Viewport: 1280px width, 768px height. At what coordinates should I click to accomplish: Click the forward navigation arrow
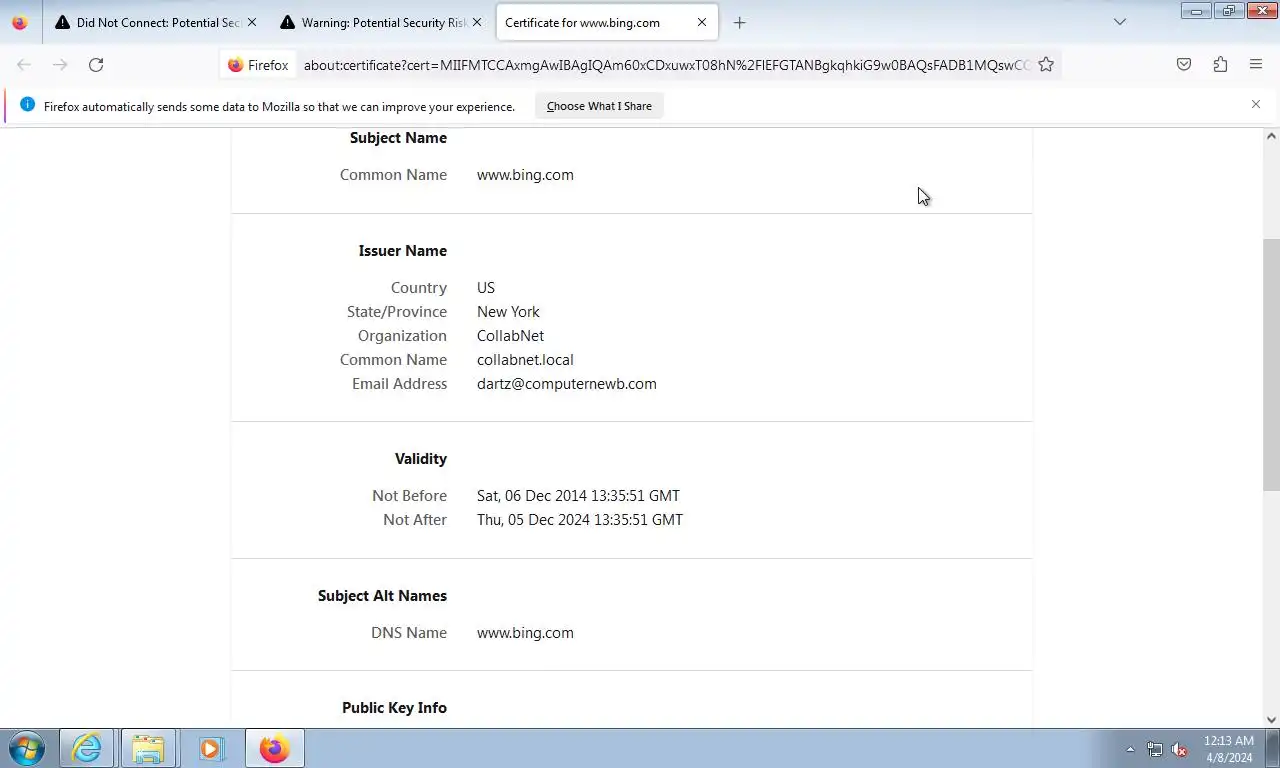coord(60,65)
